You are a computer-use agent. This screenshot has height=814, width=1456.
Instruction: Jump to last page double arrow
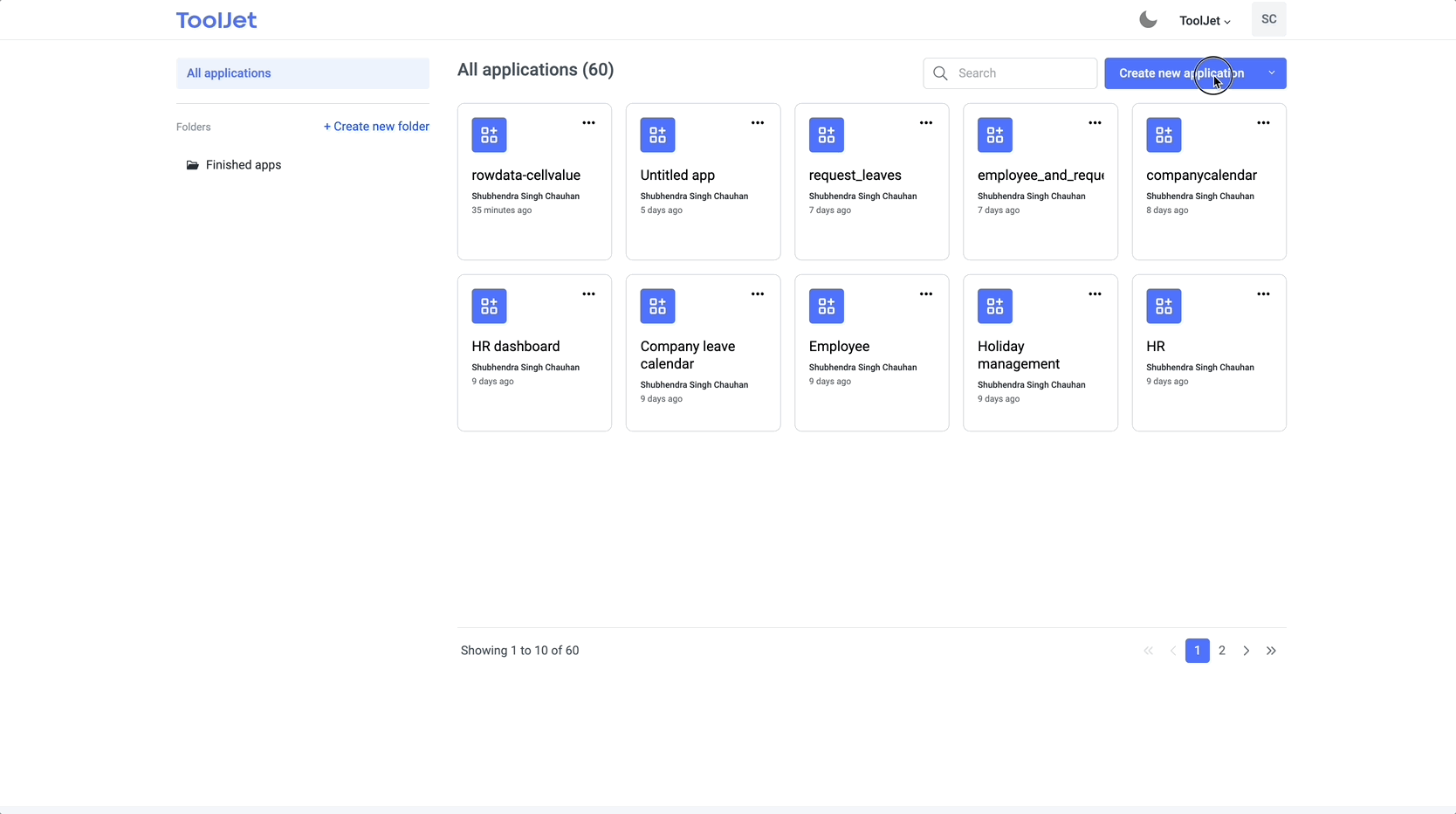(x=1271, y=651)
